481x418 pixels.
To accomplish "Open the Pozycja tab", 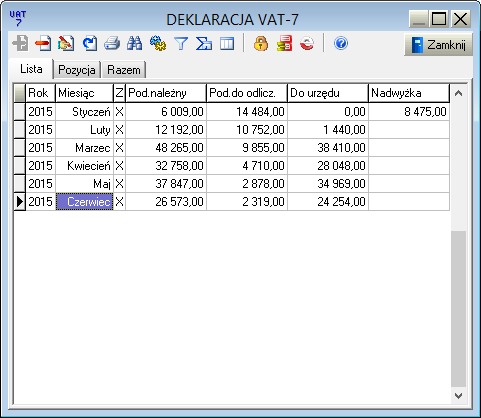I will coord(77,70).
